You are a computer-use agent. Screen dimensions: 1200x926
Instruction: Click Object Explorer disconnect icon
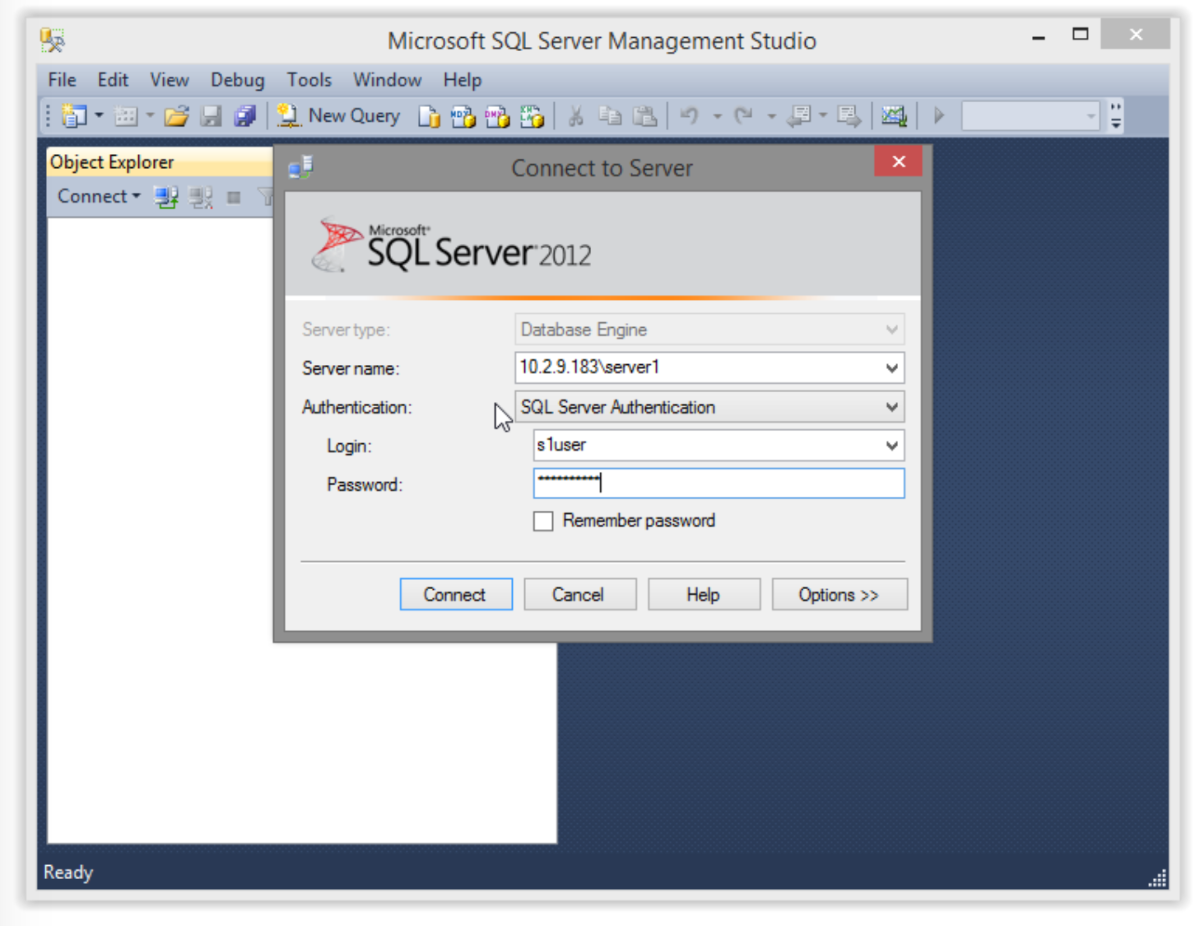pos(201,197)
